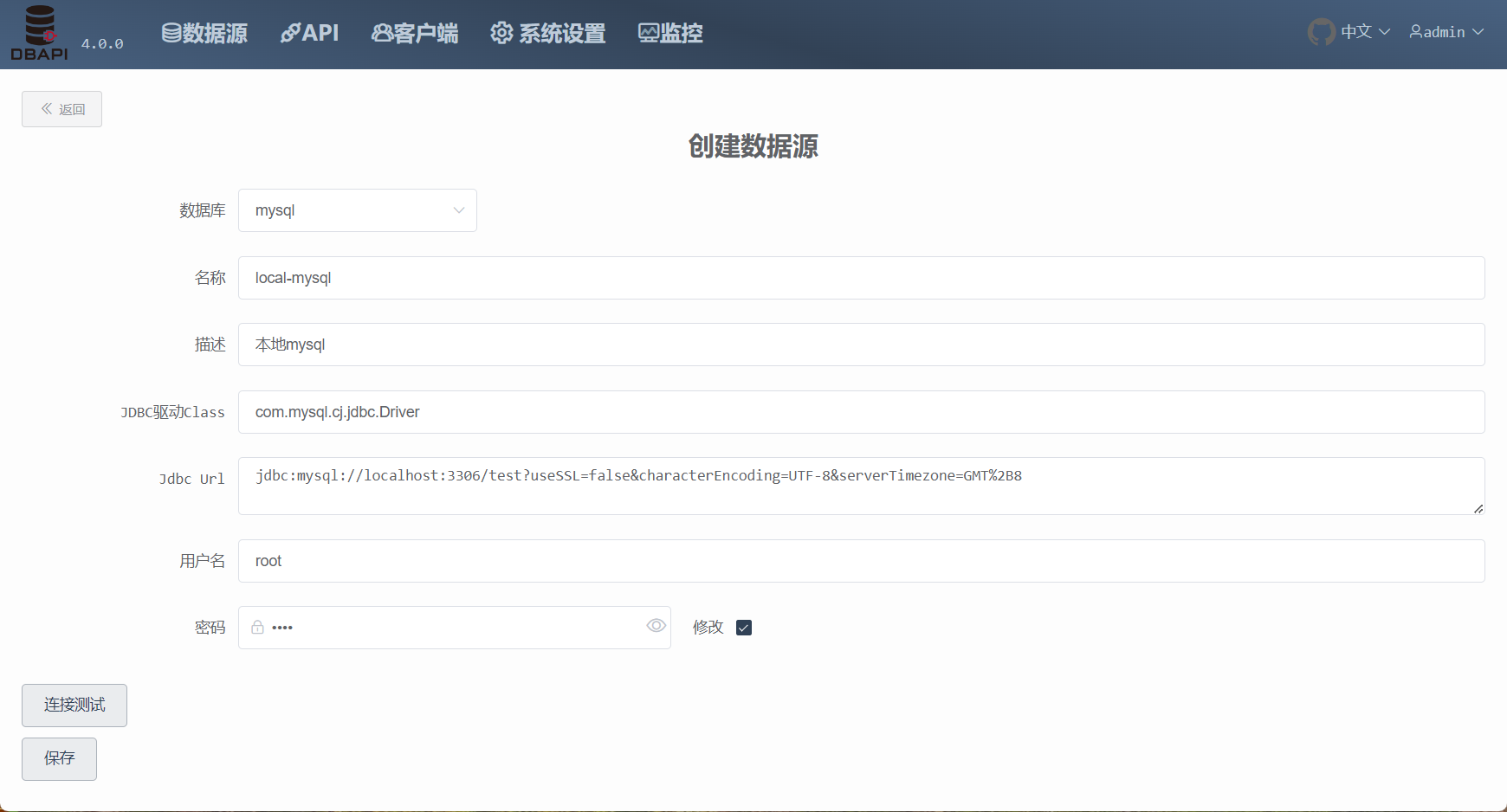This screenshot has width=1507, height=812.
Task: Click the 描述 field with 本地mysql
Action: [862, 345]
